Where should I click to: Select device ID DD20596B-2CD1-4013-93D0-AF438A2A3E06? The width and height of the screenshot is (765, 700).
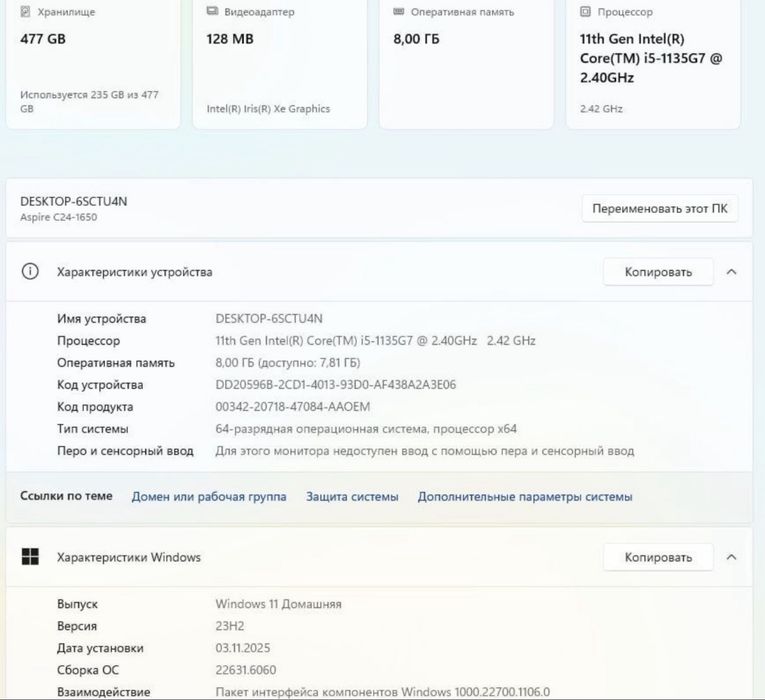336,385
